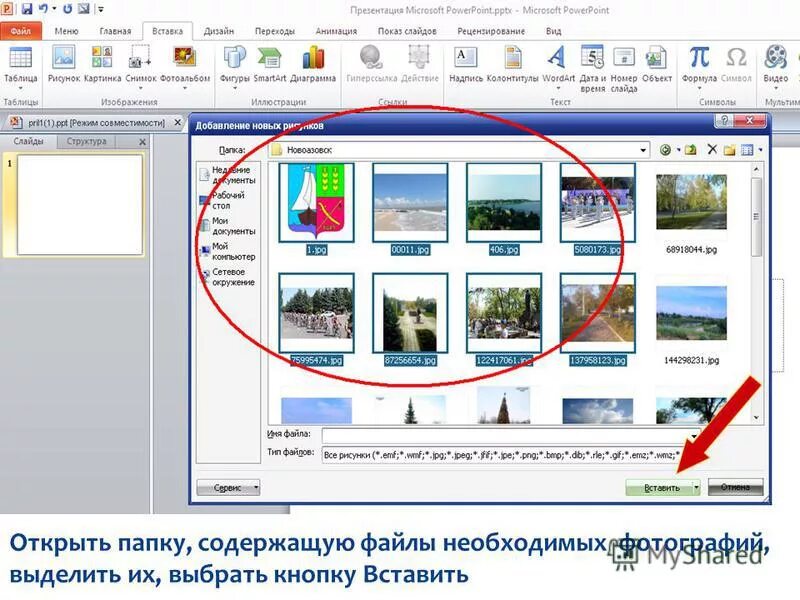The width and height of the screenshot is (800, 600).
Task: Open Колонтитулы header and footer
Action: pos(513,64)
